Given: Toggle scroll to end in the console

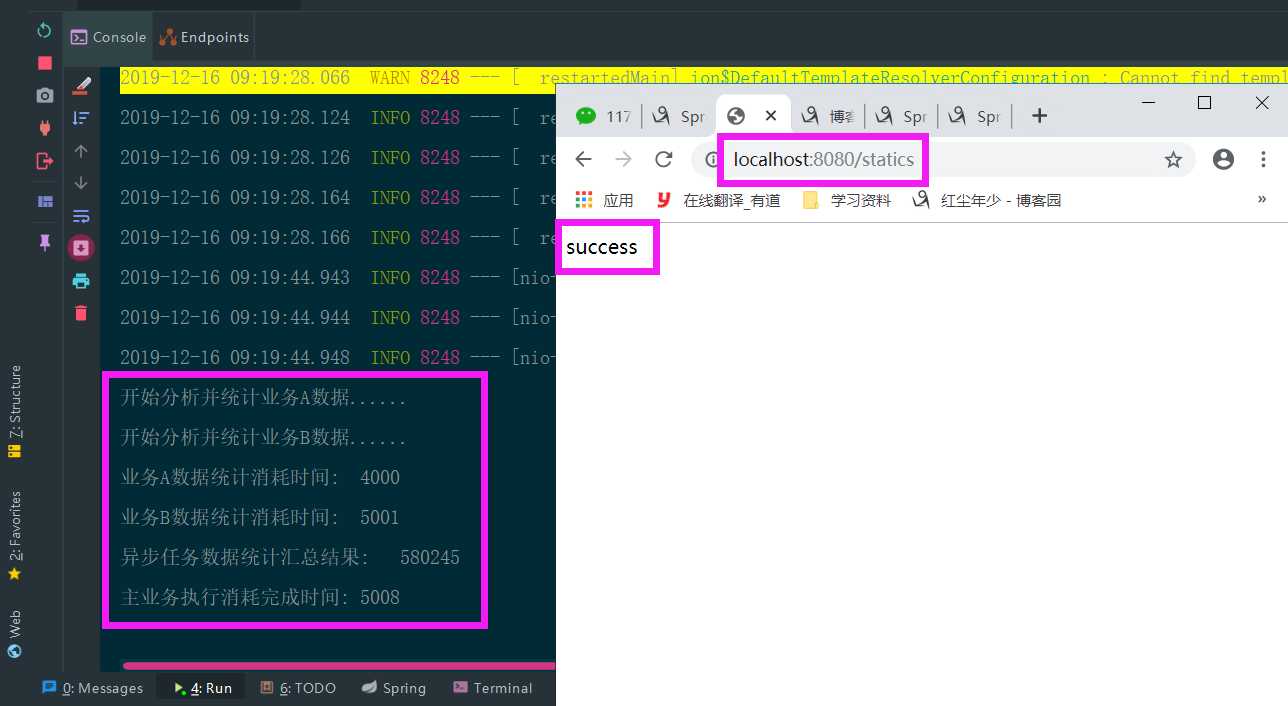Looking at the screenshot, I should 81,247.
